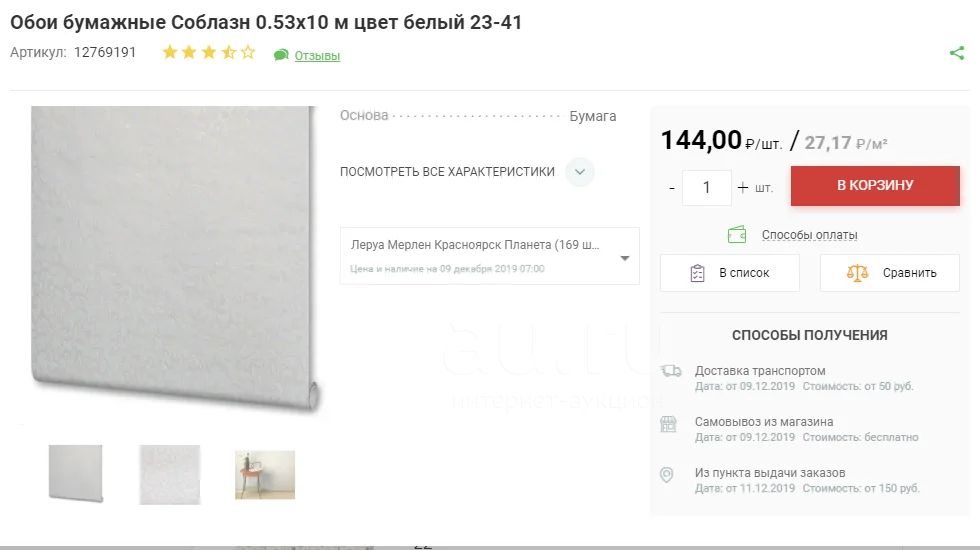Open the Отзывы reviews link
Viewport: 980px width, 550px height.
317,56
